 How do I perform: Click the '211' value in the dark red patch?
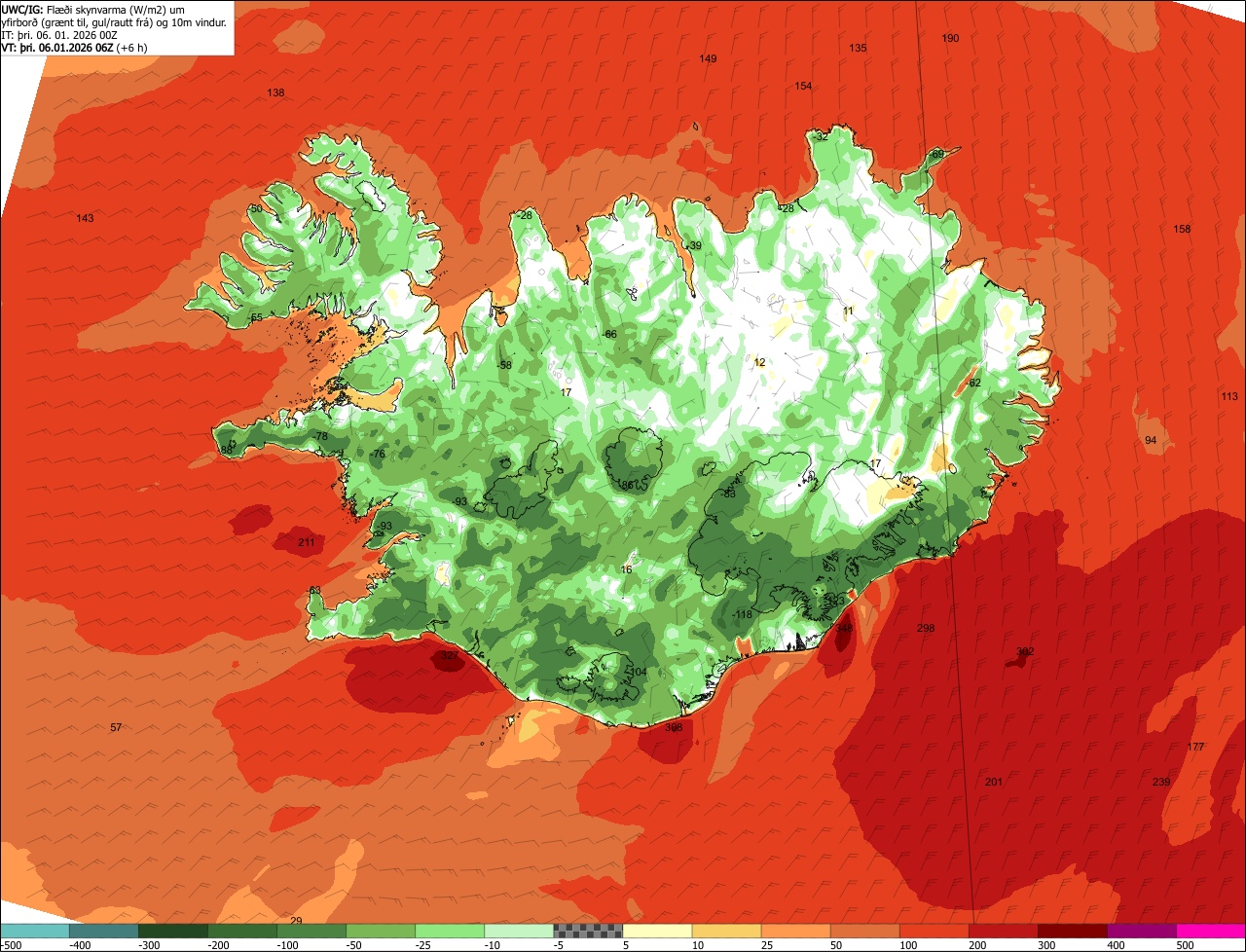(307, 542)
